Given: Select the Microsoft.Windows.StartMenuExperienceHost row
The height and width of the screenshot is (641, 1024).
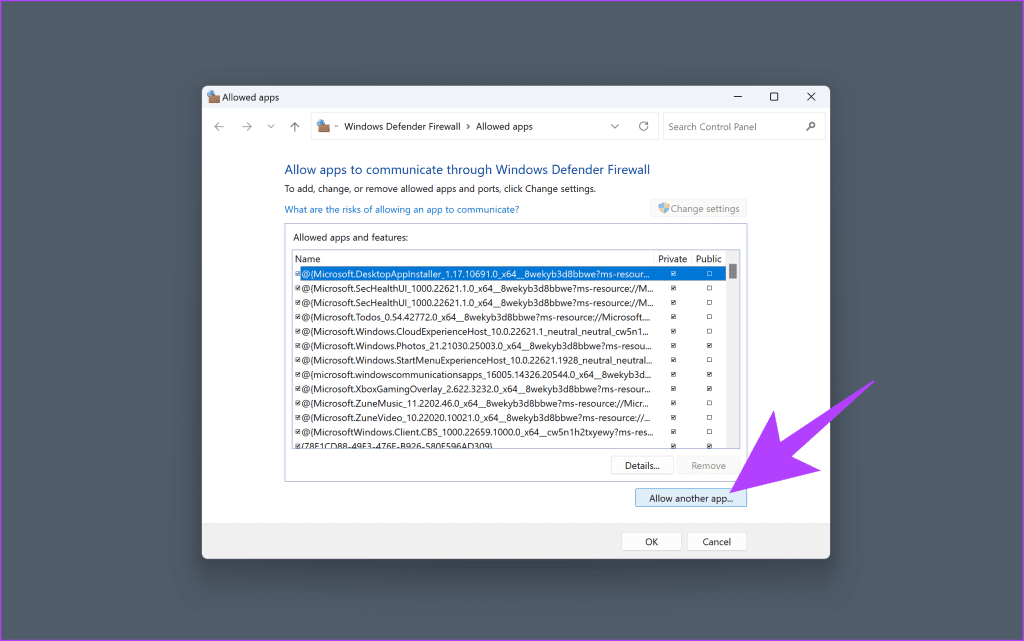Looking at the screenshot, I should pos(509,360).
